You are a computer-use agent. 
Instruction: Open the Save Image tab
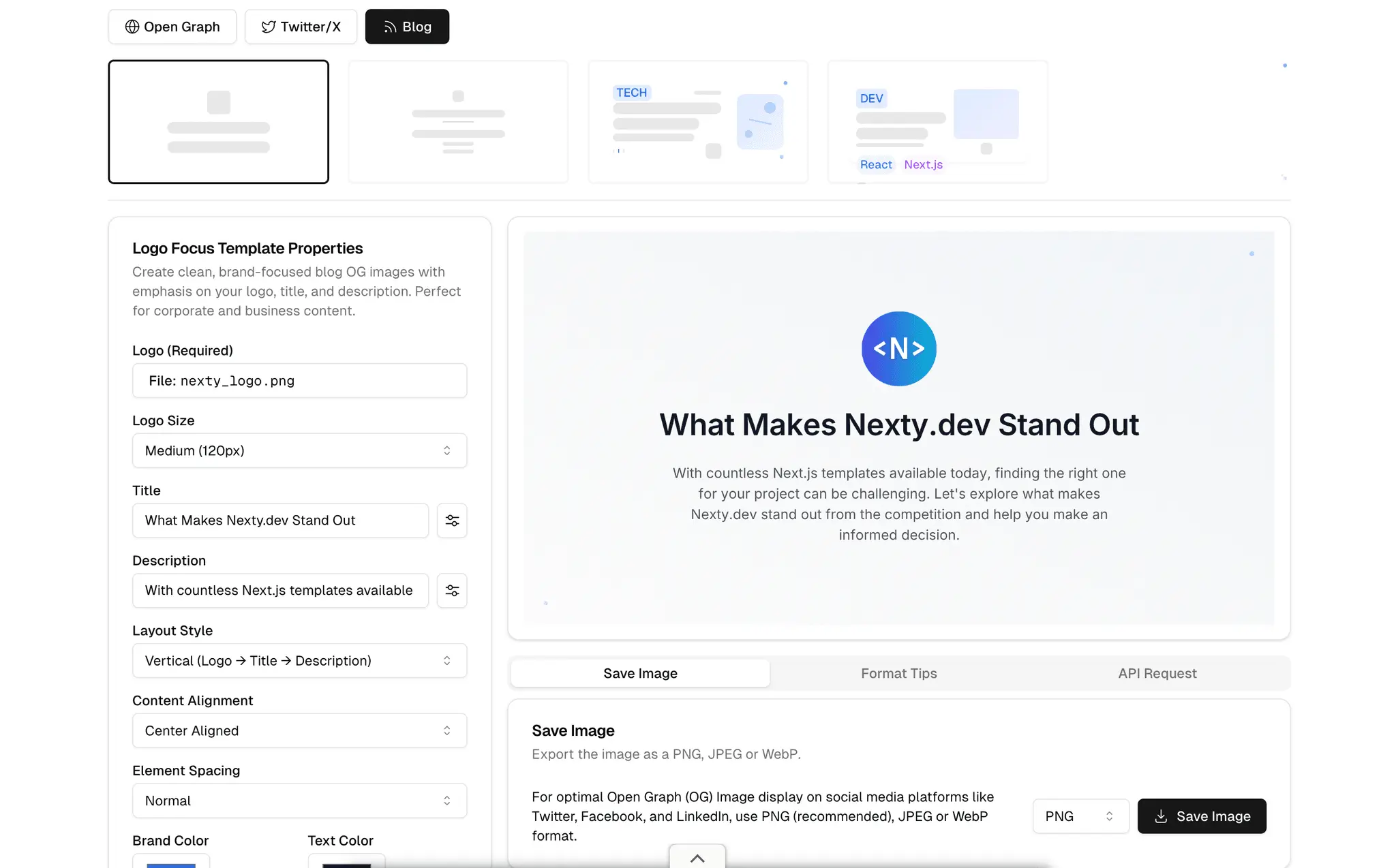tap(640, 673)
